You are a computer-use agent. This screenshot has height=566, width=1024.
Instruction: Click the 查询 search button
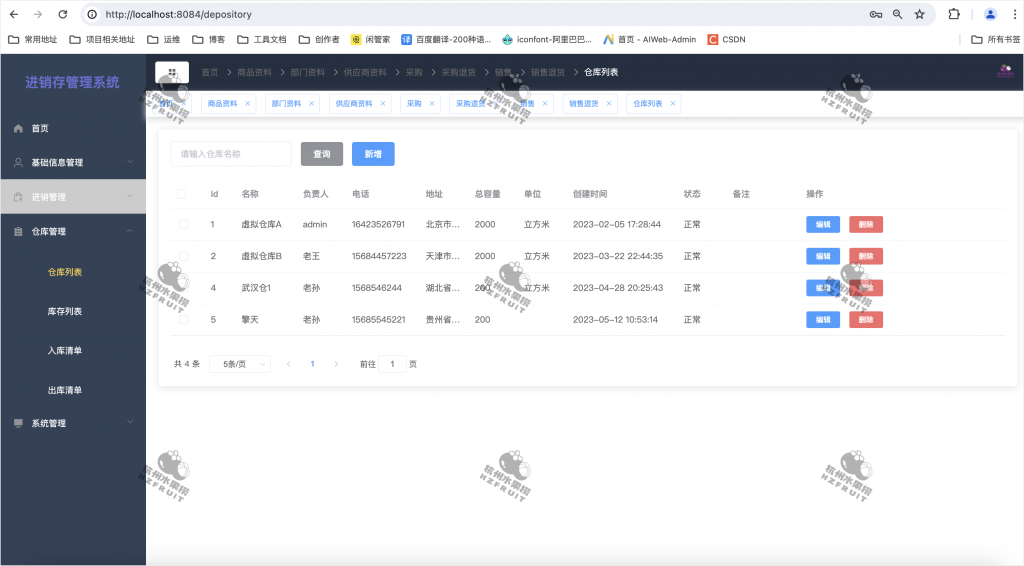click(x=322, y=154)
